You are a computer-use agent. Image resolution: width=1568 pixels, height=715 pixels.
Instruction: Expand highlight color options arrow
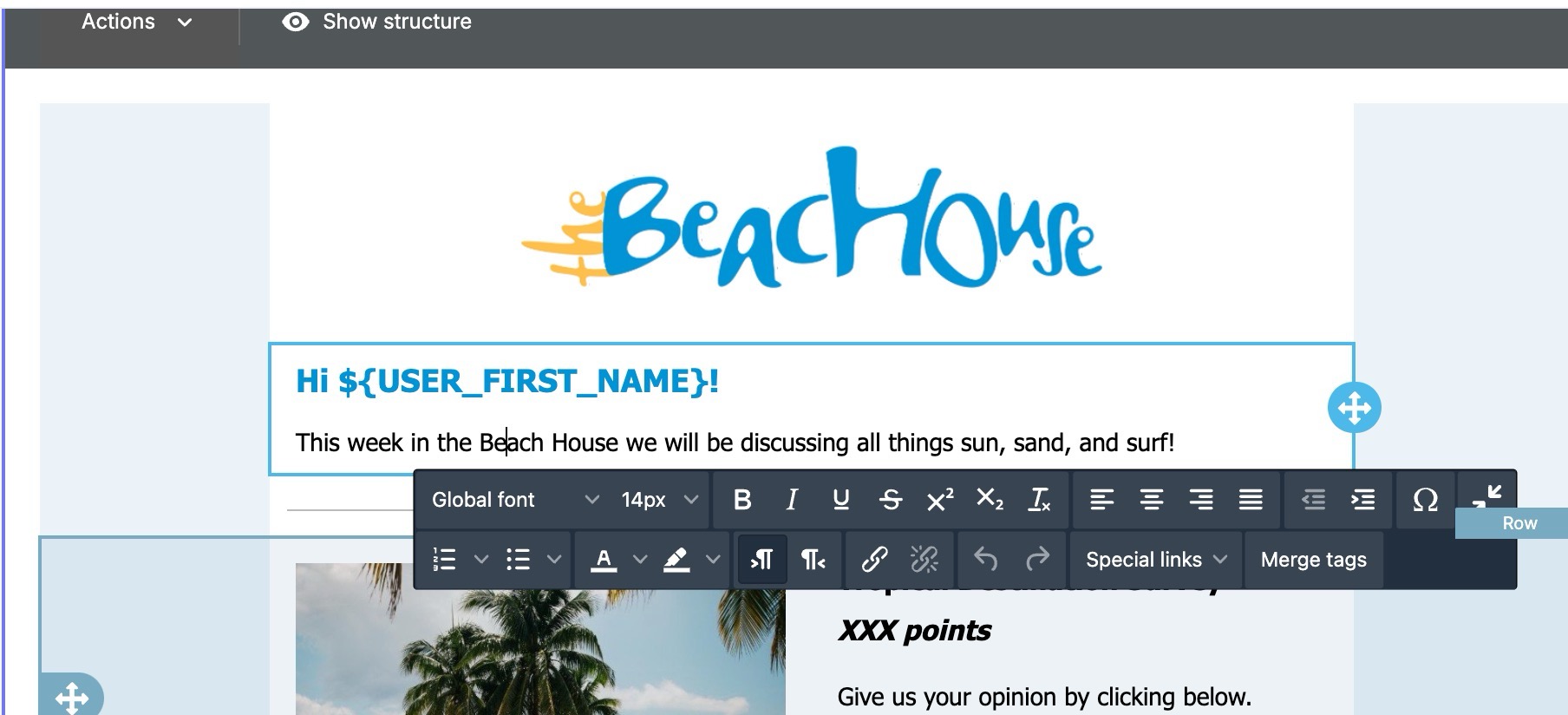pos(713,560)
